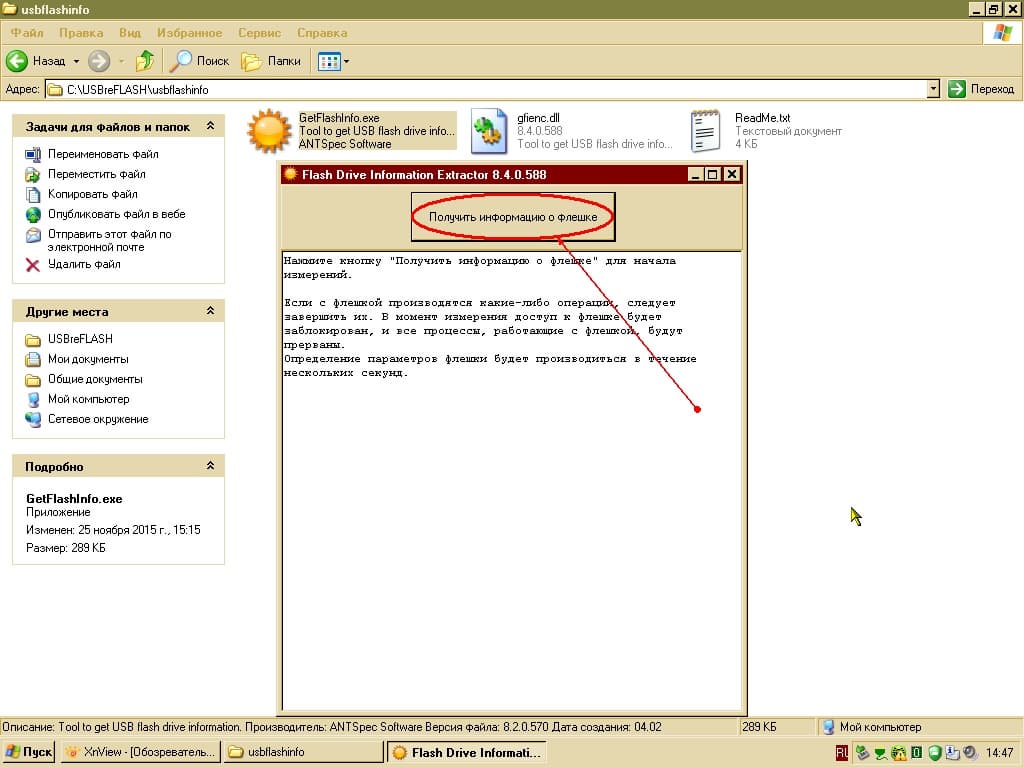Click the Сетевое окружение network icon

pos(33,419)
